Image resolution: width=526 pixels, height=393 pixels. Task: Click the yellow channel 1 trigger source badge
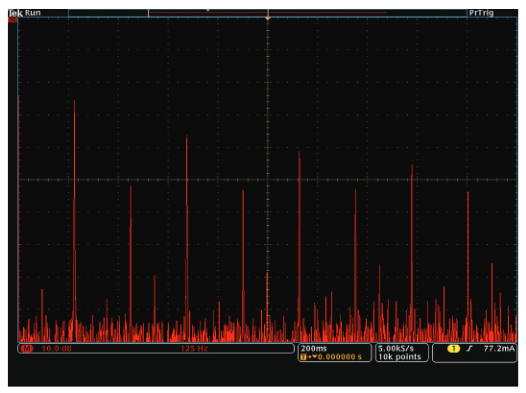(453, 349)
